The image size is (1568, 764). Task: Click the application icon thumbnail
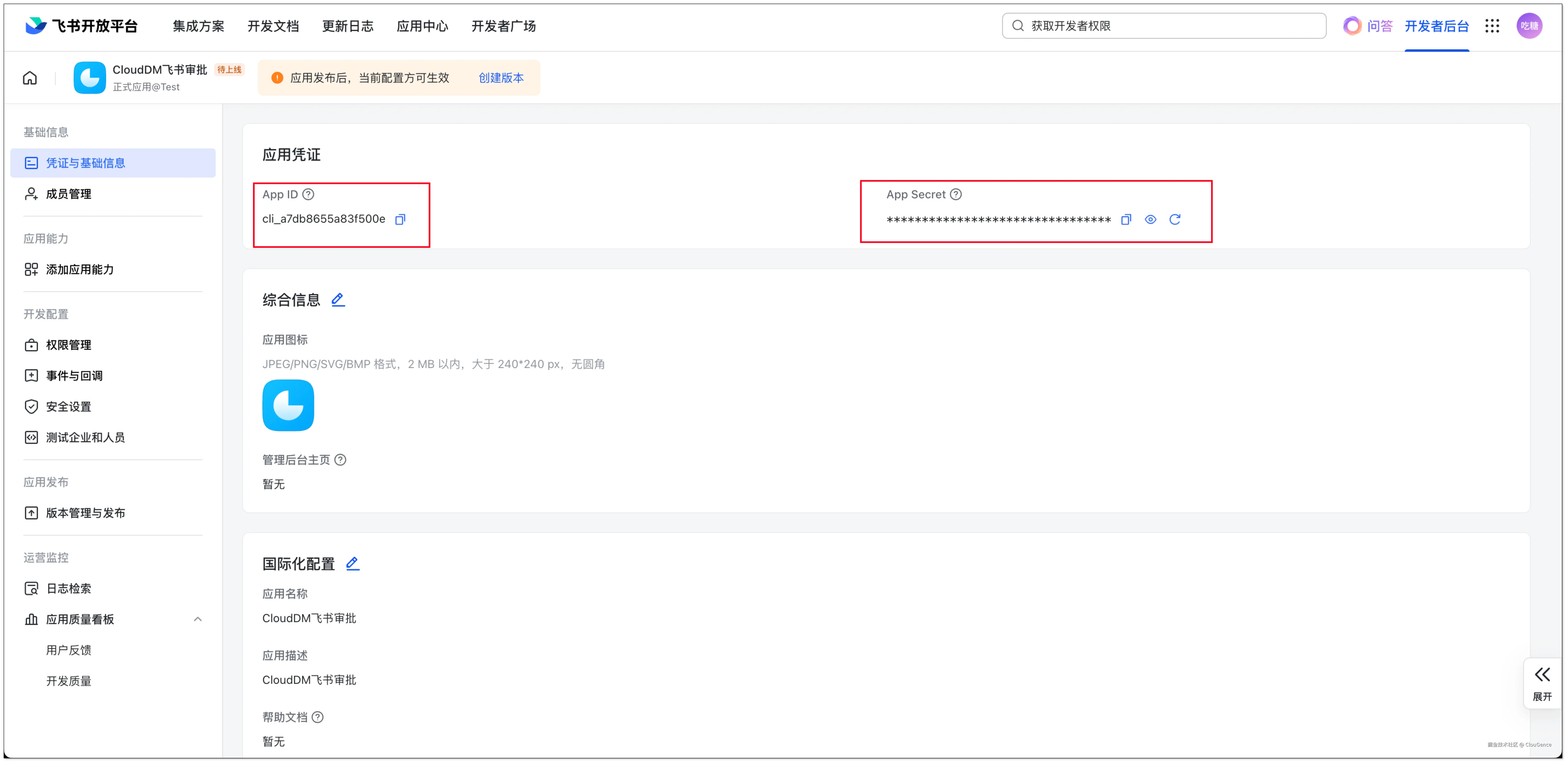[x=288, y=405]
